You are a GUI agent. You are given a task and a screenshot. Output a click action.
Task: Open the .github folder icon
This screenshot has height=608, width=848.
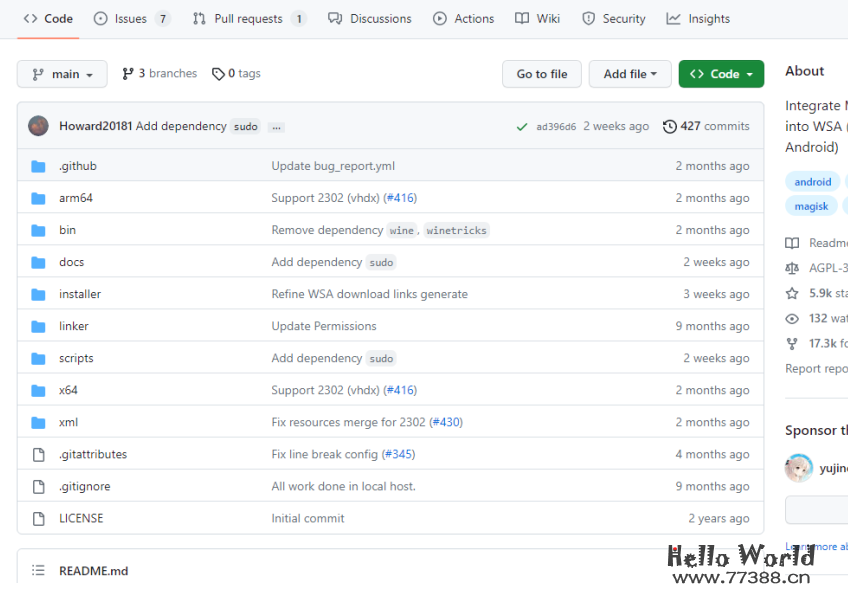(x=39, y=166)
